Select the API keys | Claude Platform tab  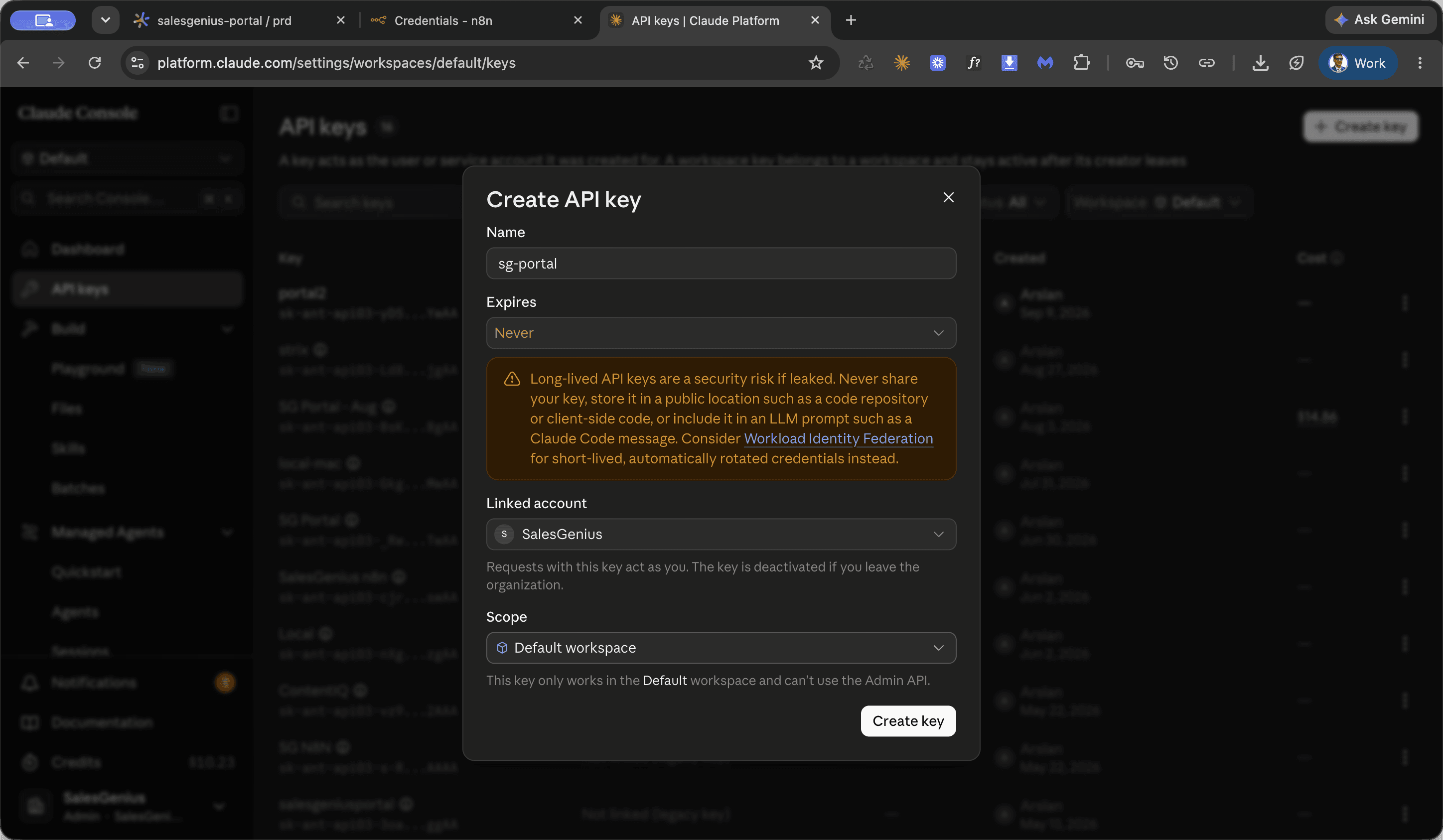tap(705, 20)
